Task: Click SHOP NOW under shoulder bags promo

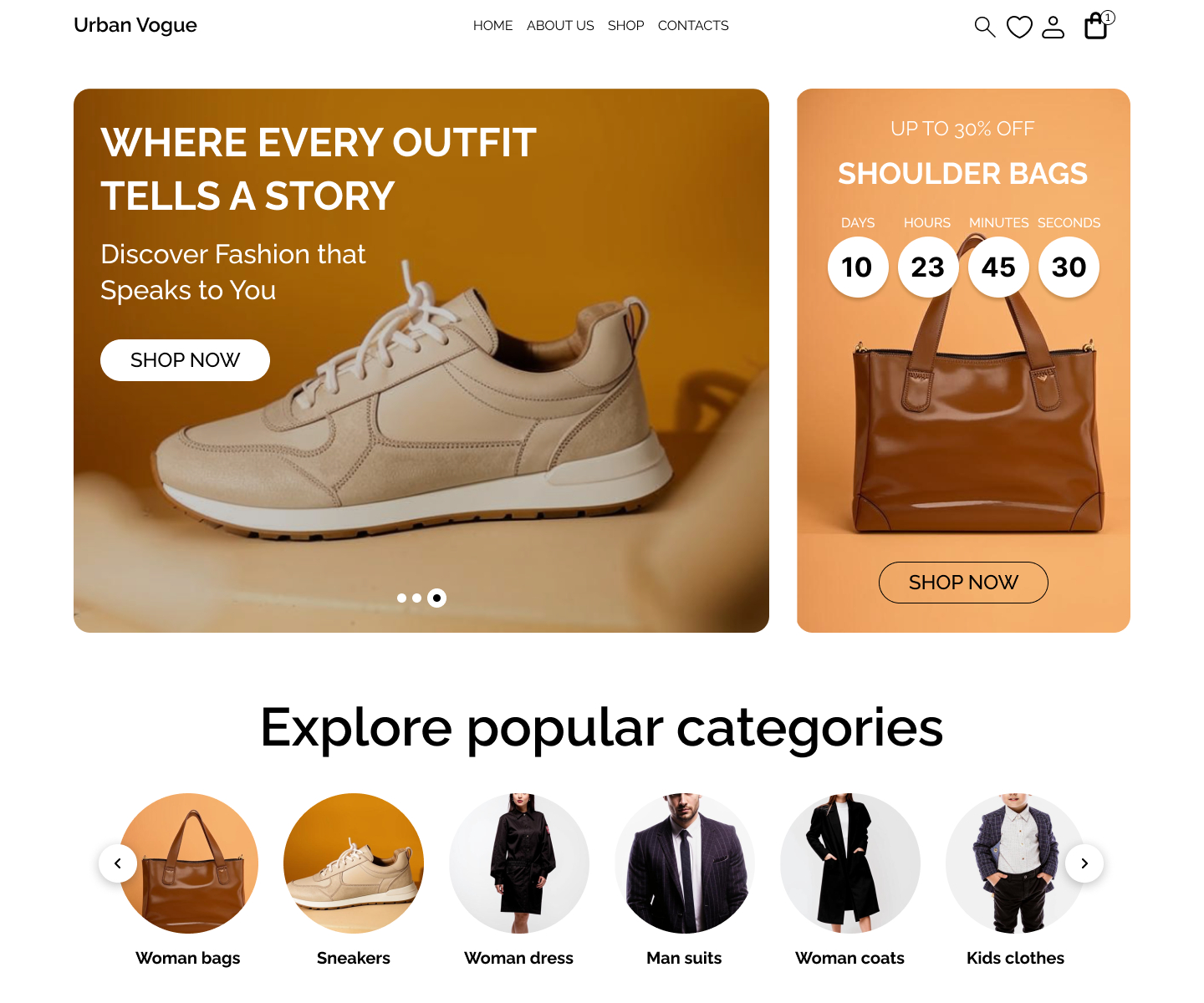Action: pos(963,583)
